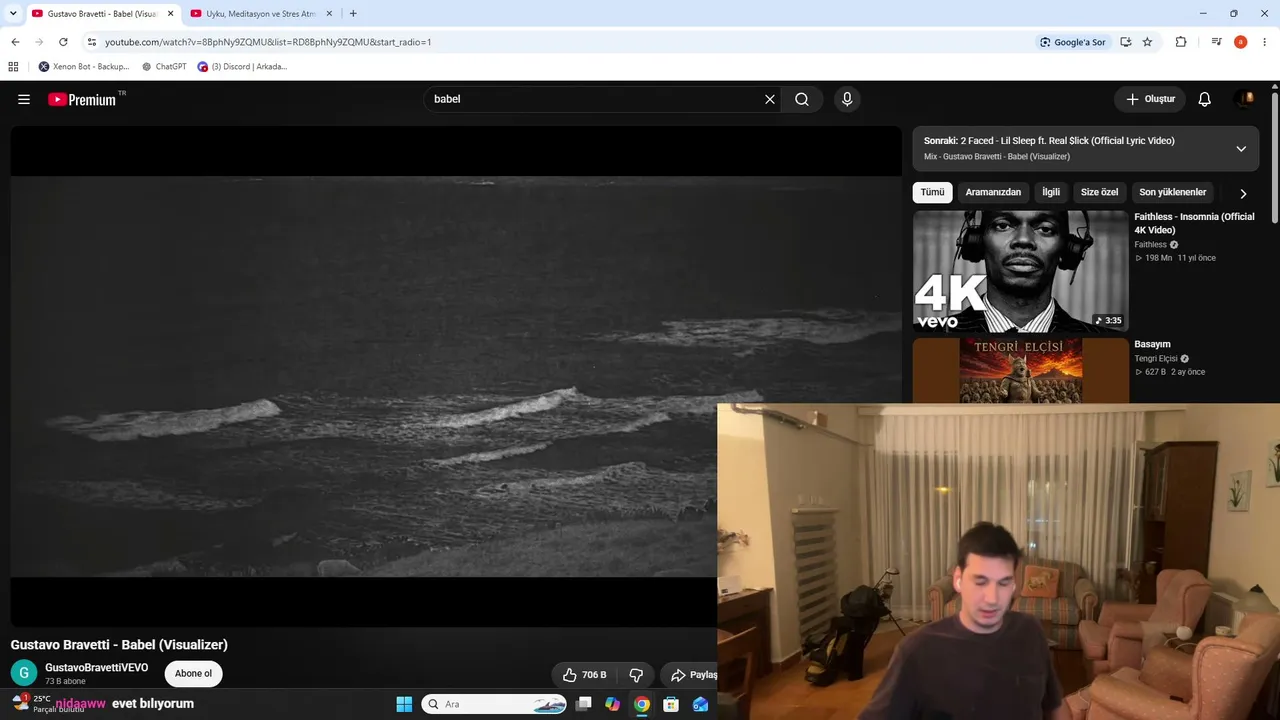
Task: Launch Copilot from the taskbar
Action: (x=613, y=704)
